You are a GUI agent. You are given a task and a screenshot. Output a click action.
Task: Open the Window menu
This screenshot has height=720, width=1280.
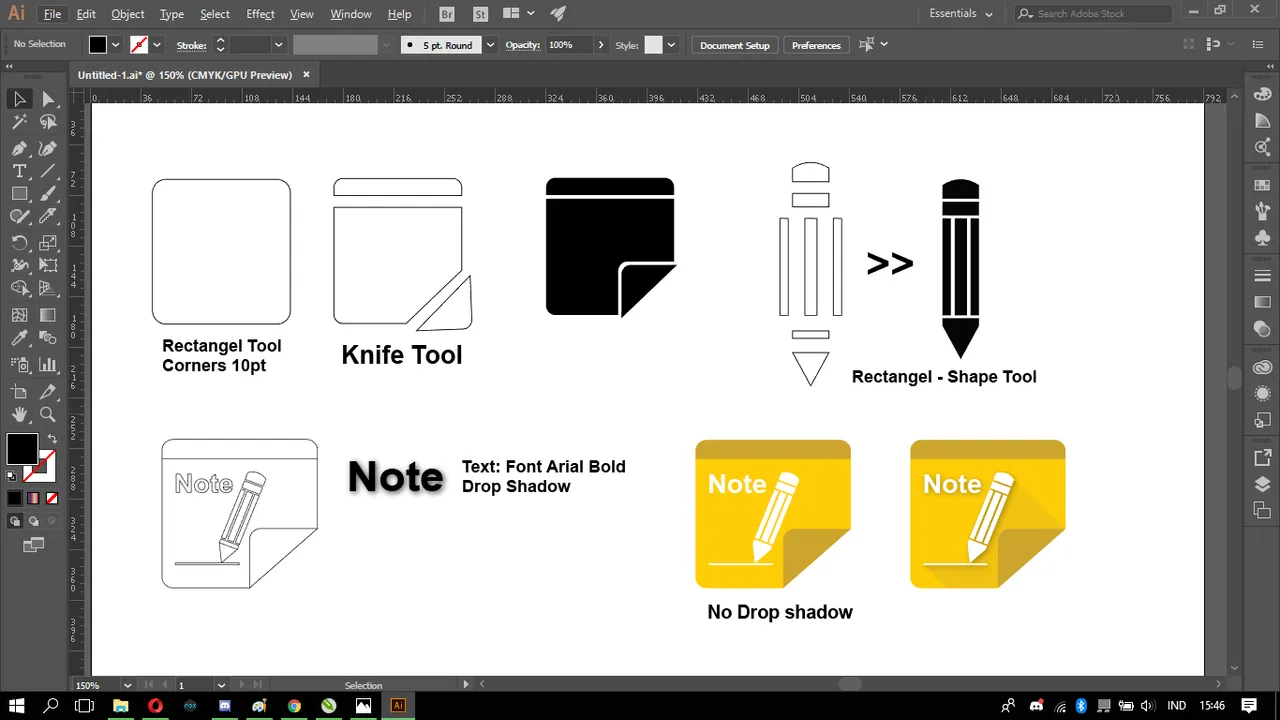click(x=351, y=14)
